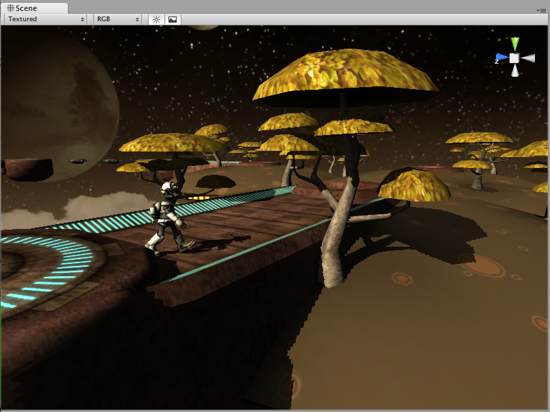The image size is (550, 412).
Task: Click the gizmo center cube for perspective
Action: coord(514,58)
